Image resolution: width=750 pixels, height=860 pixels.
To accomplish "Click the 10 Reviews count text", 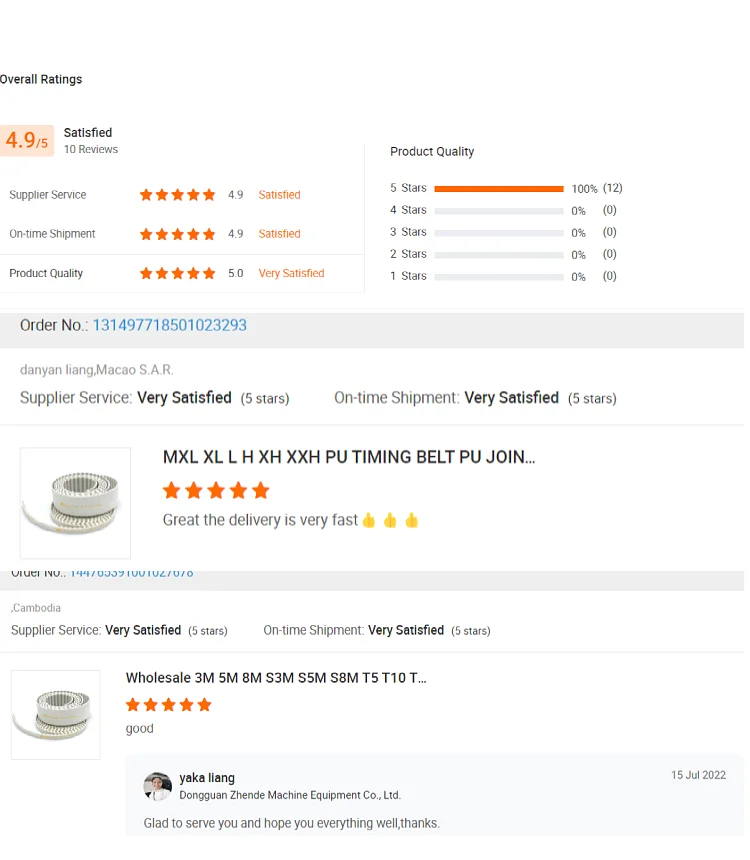I will click(91, 150).
